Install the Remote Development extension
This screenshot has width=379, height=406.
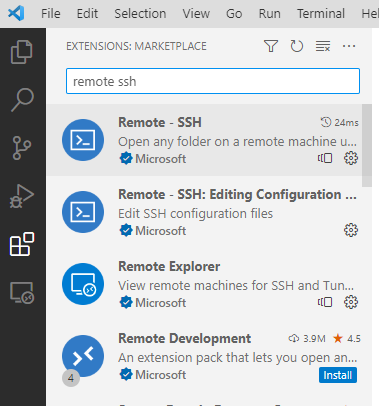pos(338,375)
